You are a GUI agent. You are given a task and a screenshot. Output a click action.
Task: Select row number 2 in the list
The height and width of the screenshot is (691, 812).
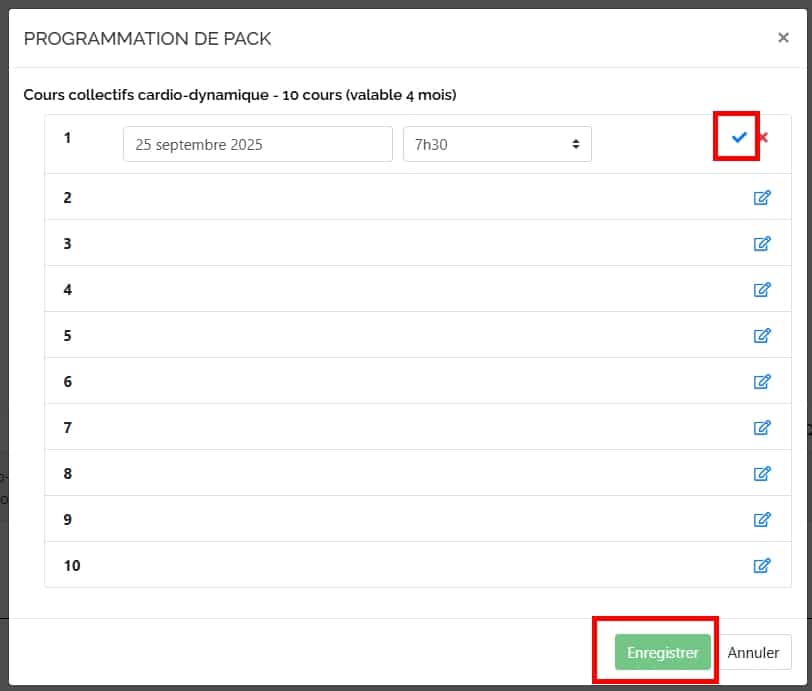pos(68,198)
